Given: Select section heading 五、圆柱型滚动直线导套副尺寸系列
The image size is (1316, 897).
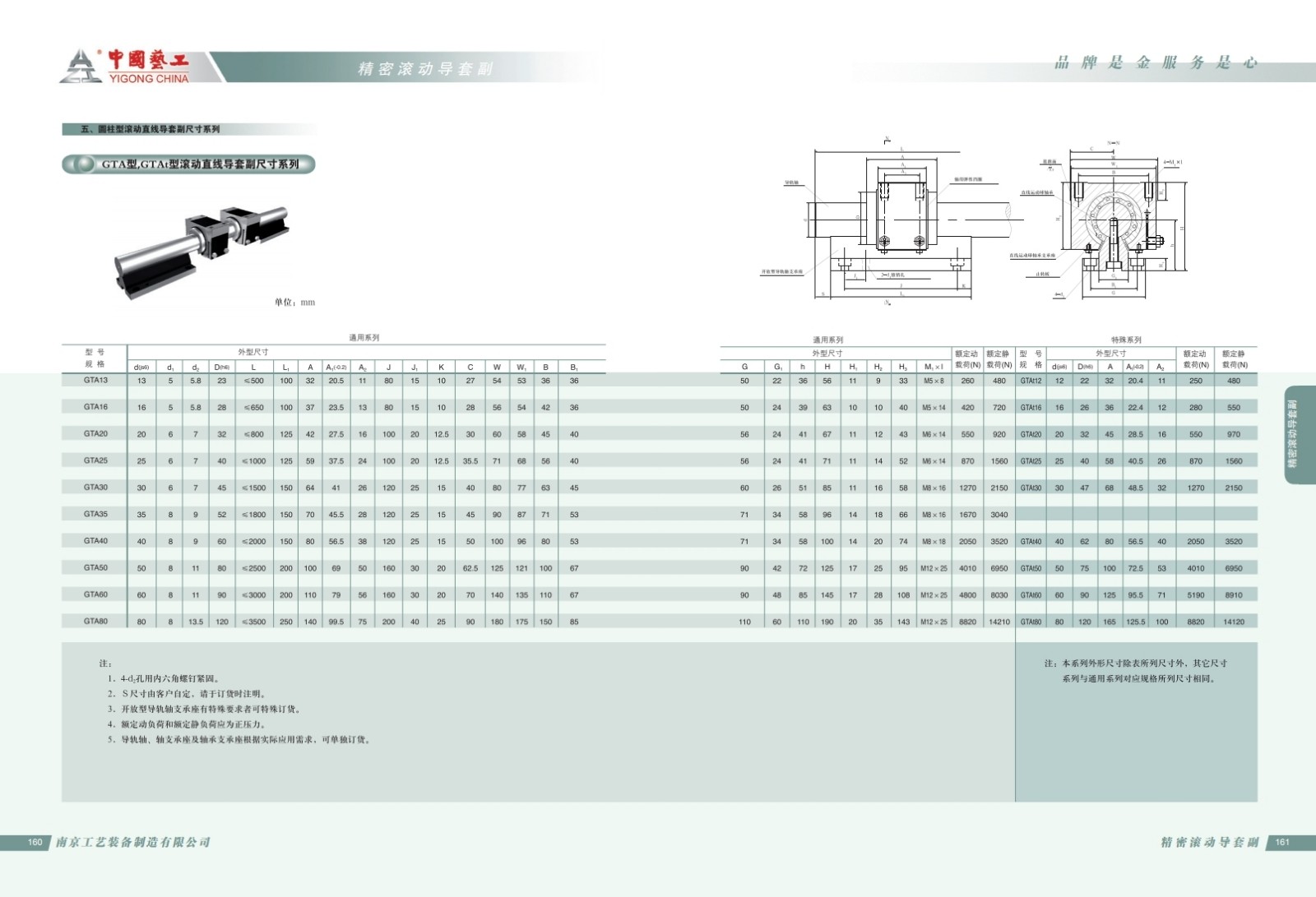Looking at the screenshot, I should coord(151,129).
